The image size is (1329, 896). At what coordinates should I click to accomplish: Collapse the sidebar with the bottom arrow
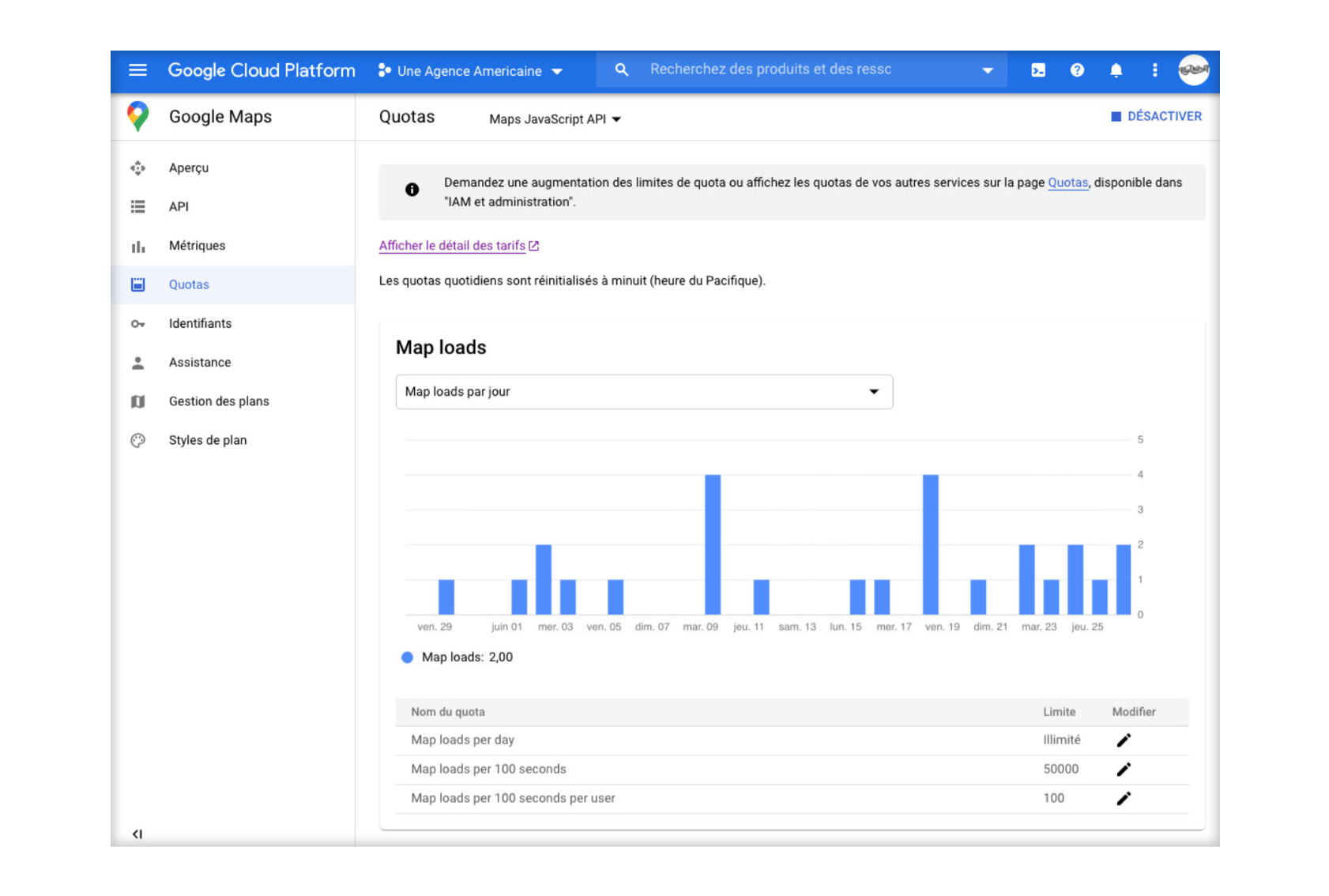click(x=137, y=834)
